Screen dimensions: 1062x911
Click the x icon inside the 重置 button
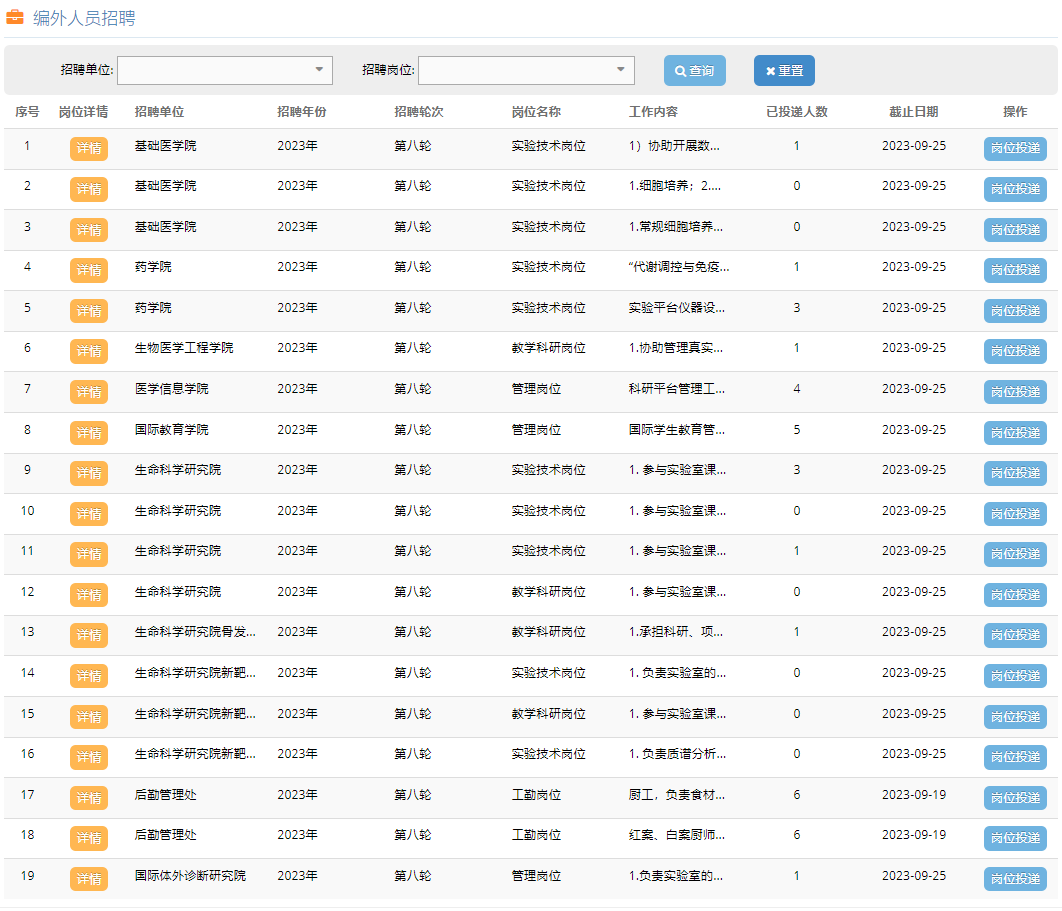(x=770, y=70)
